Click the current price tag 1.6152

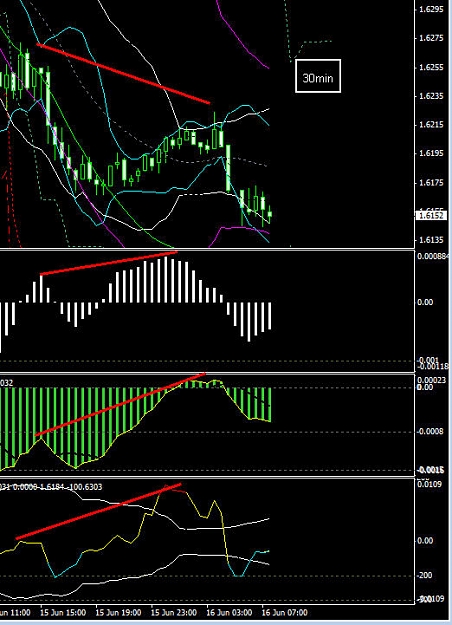tap(431, 216)
